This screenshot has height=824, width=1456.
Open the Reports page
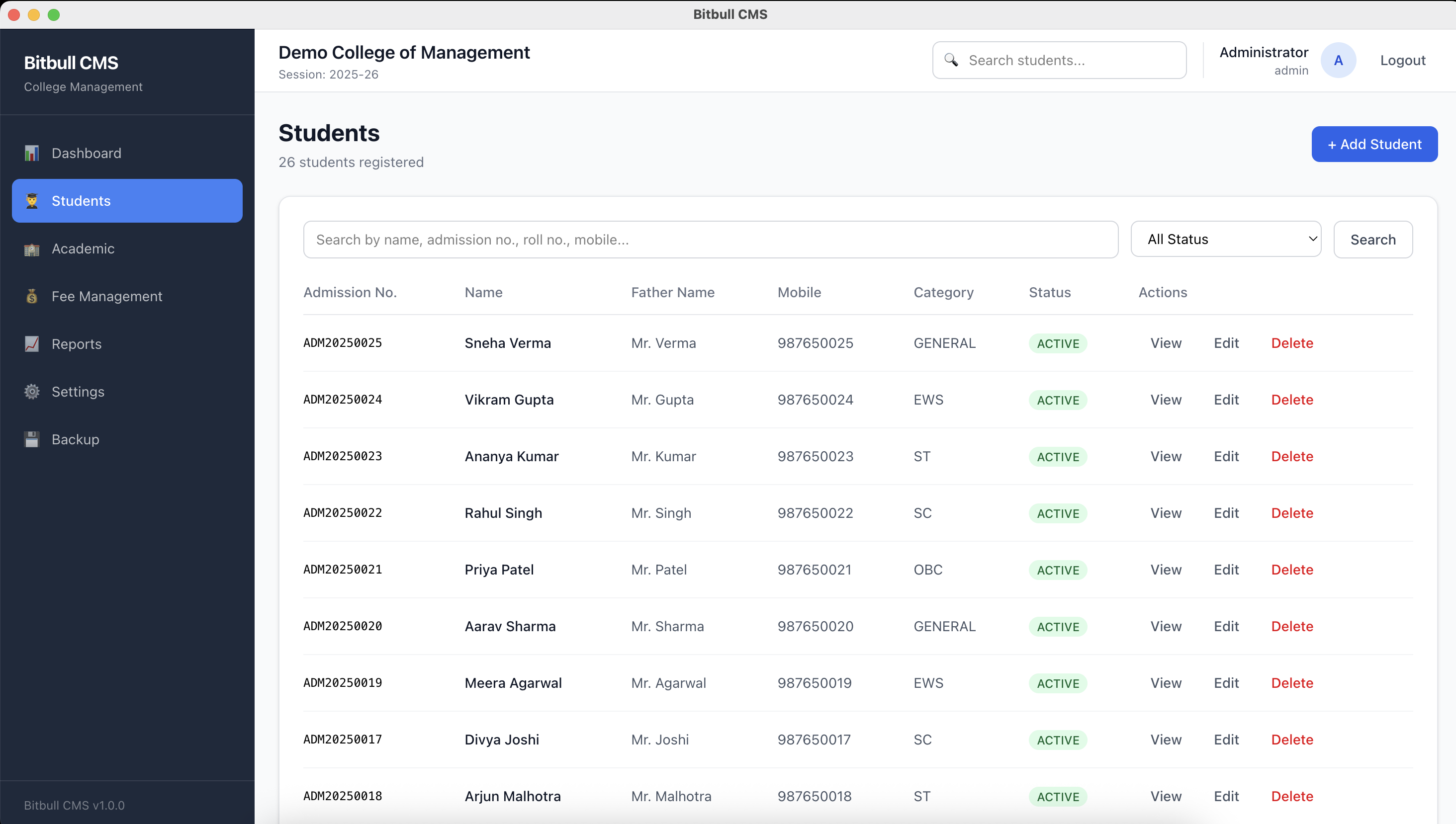click(127, 344)
